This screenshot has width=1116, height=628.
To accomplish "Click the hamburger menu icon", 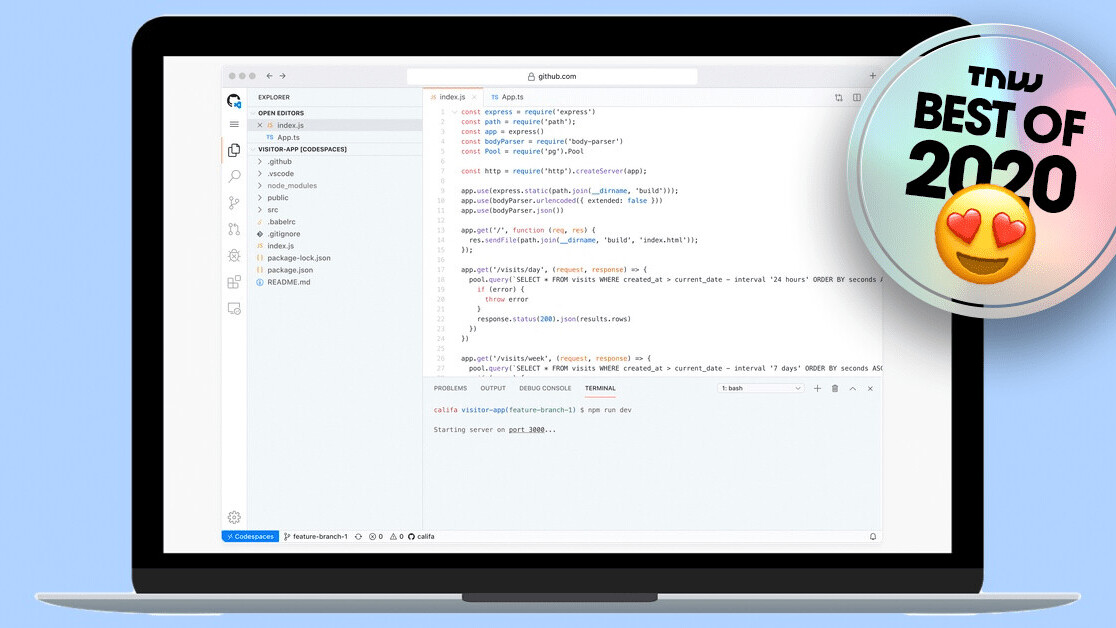I will tap(234, 124).
